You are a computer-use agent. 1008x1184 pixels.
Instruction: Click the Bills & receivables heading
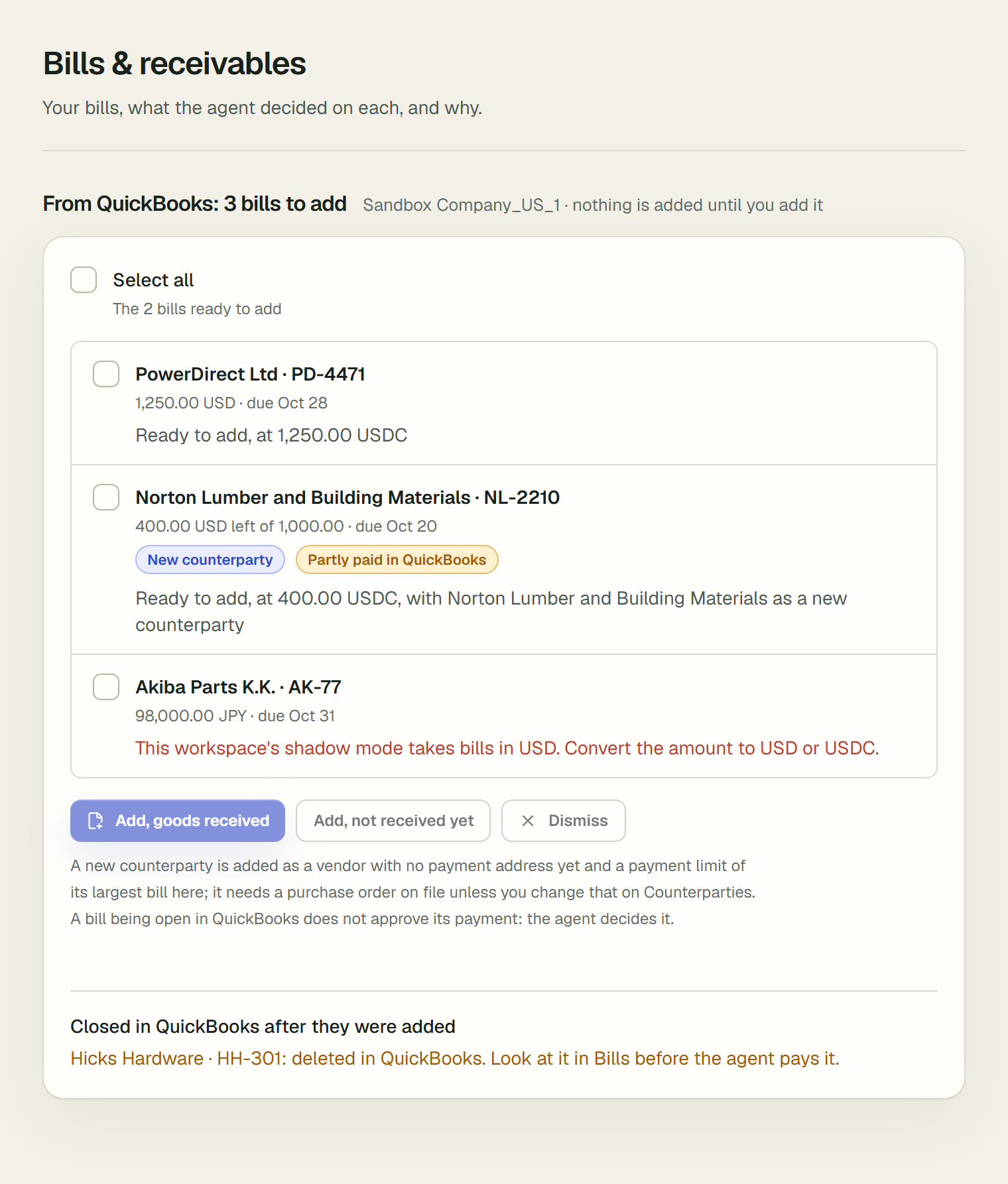[x=174, y=64]
